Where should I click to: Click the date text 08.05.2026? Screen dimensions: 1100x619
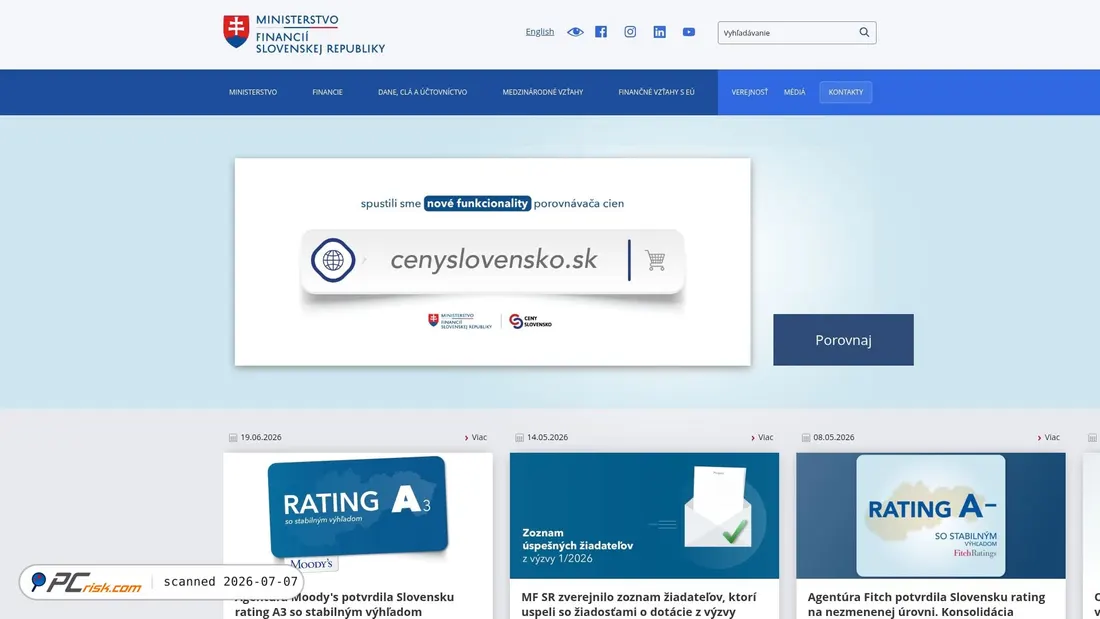pos(833,437)
